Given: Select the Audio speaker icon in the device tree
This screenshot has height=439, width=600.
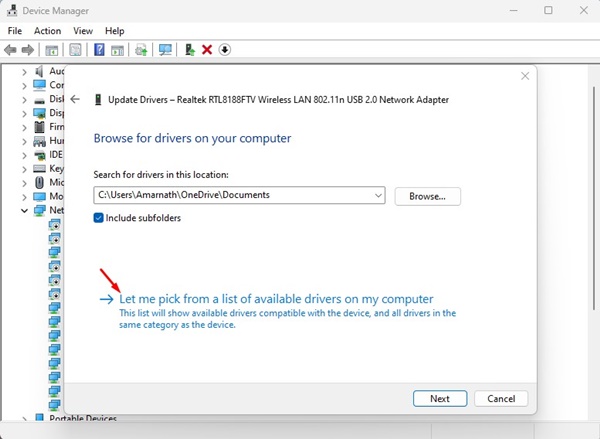Looking at the screenshot, I should pos(39,71).
